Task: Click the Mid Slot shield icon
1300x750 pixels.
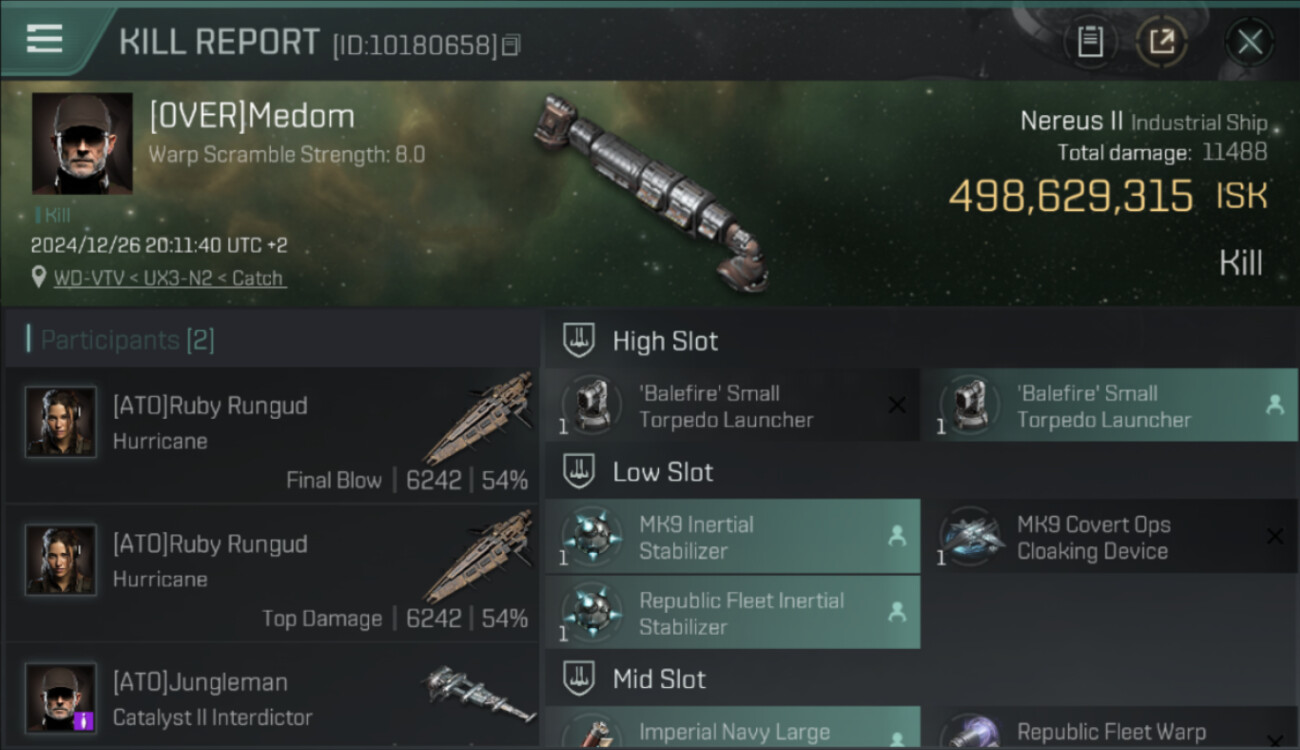Action: pos(579,679)
